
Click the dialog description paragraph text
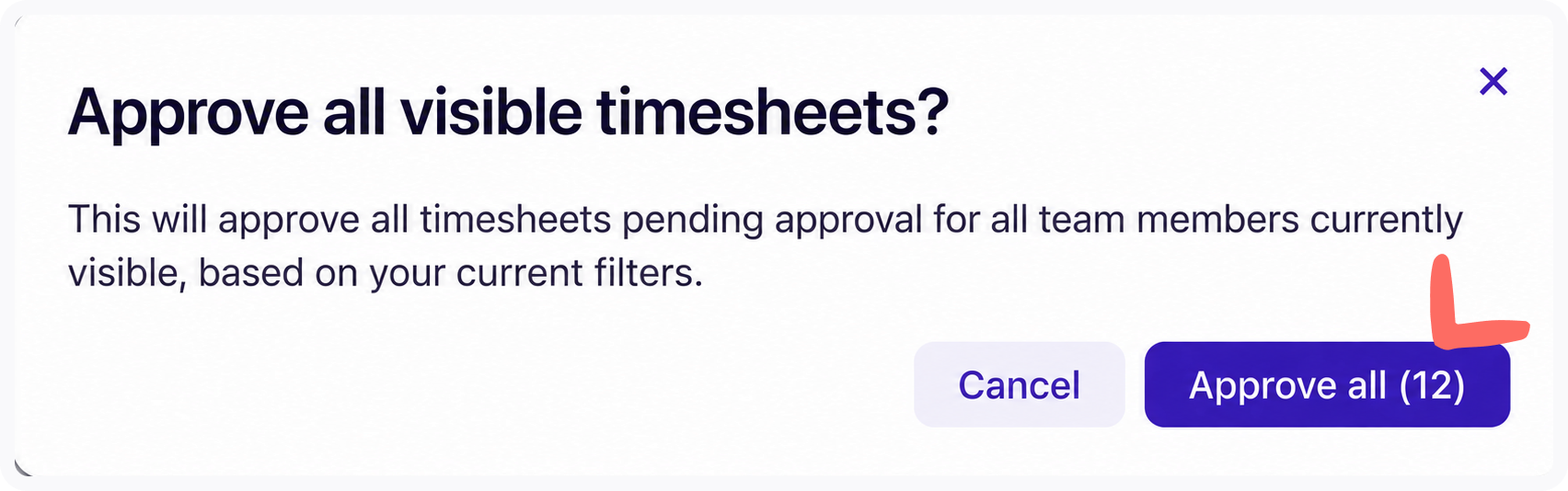pos(766,246)
